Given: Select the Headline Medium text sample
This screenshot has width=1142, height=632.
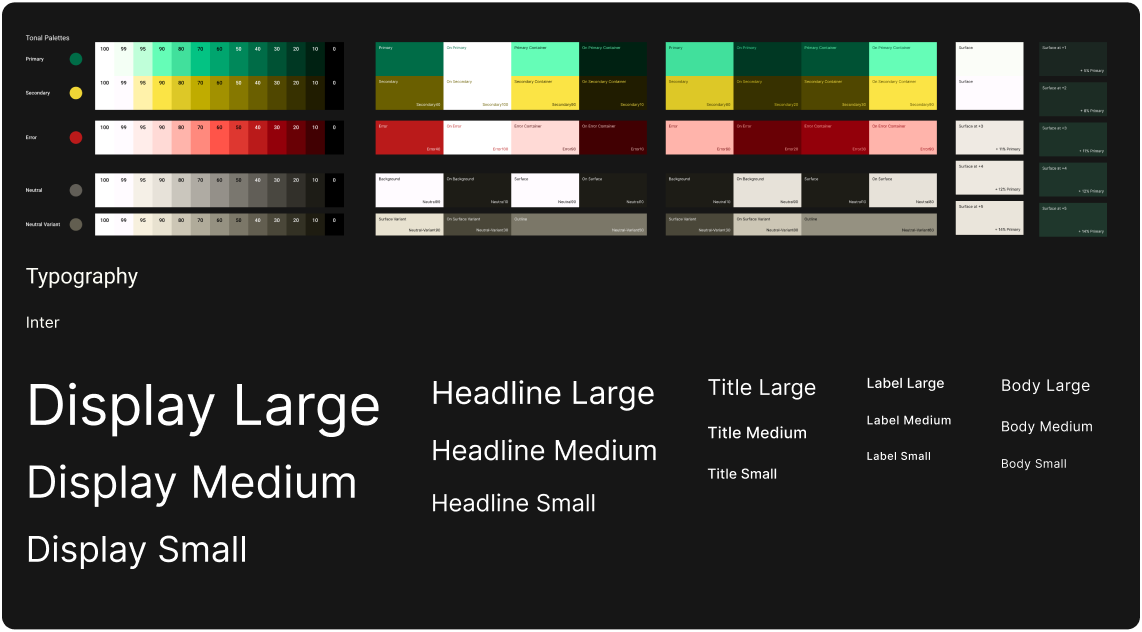Looking at the screenshot, I should pos(544,451).
